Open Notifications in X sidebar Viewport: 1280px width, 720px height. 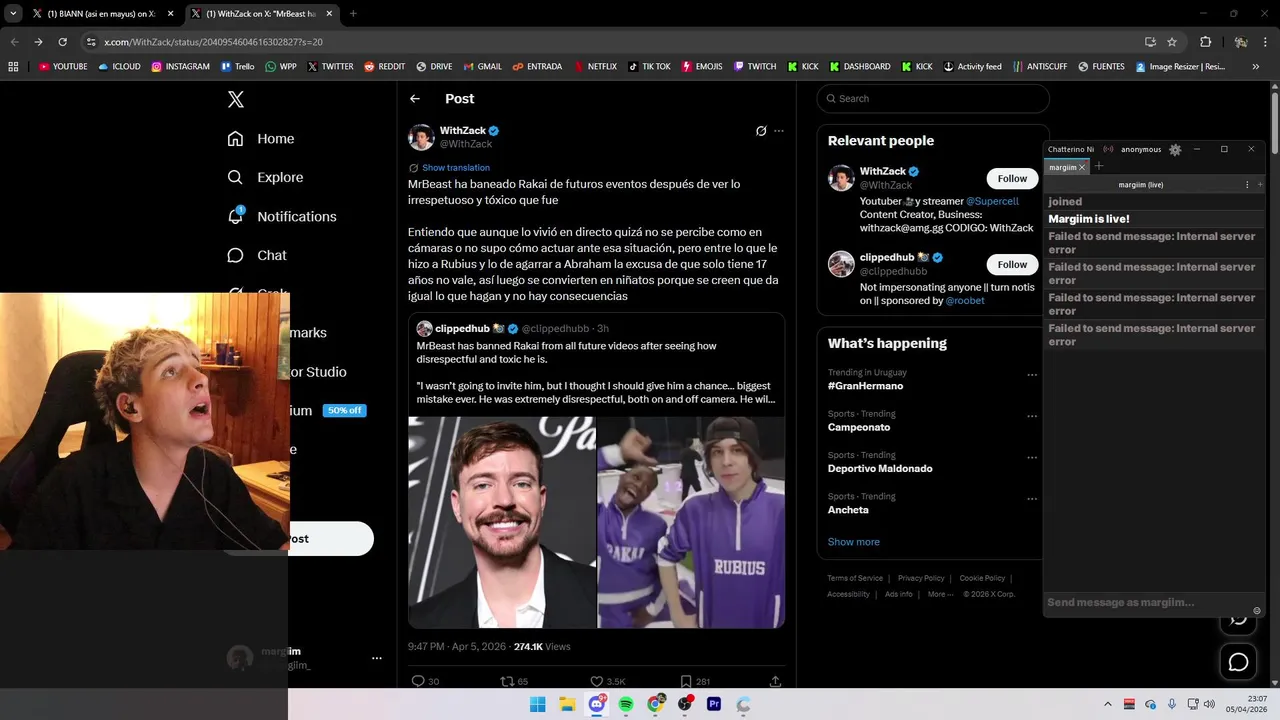pyautogui.click(x=282, y=216)
